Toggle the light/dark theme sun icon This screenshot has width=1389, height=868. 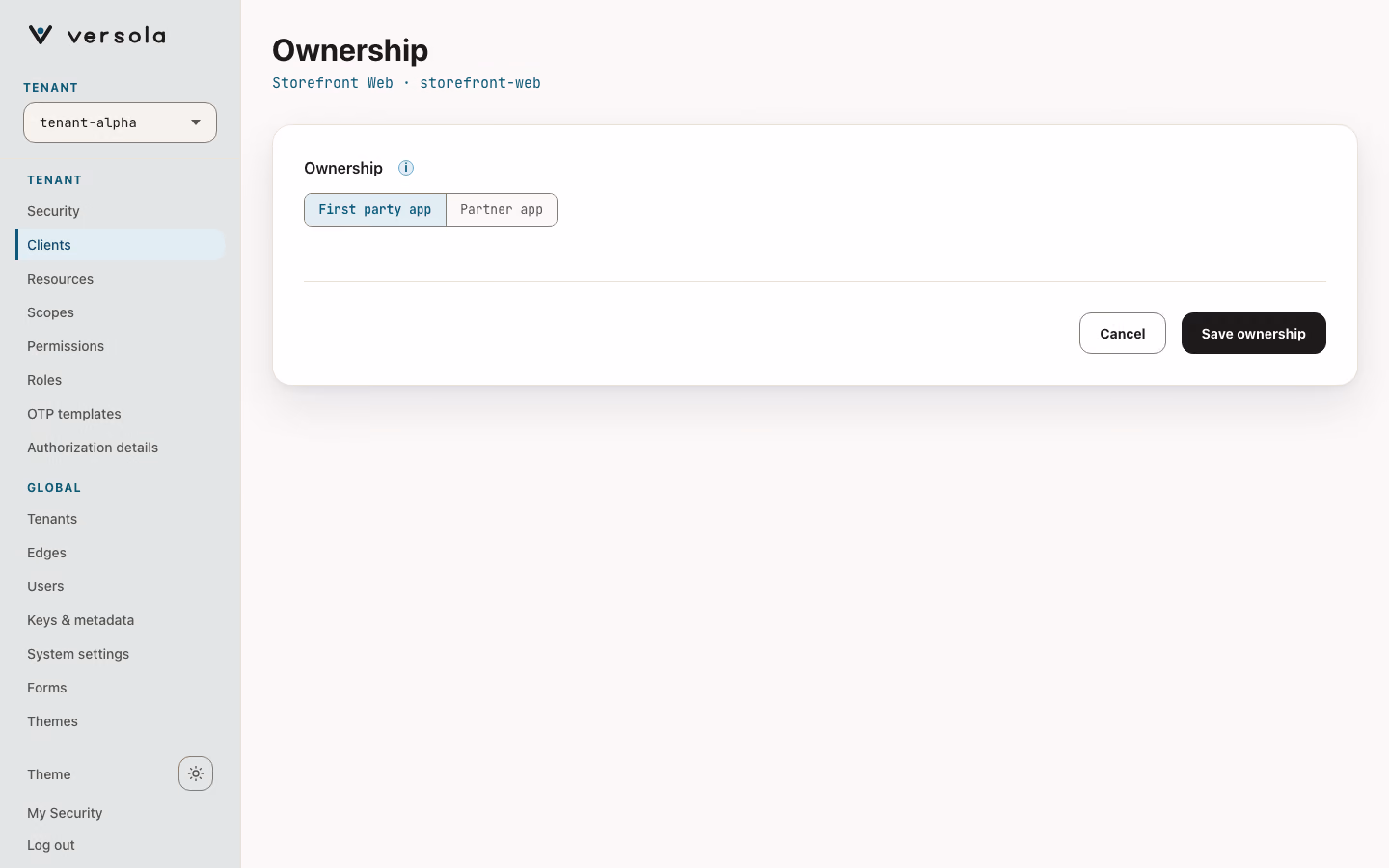[196, 773]
